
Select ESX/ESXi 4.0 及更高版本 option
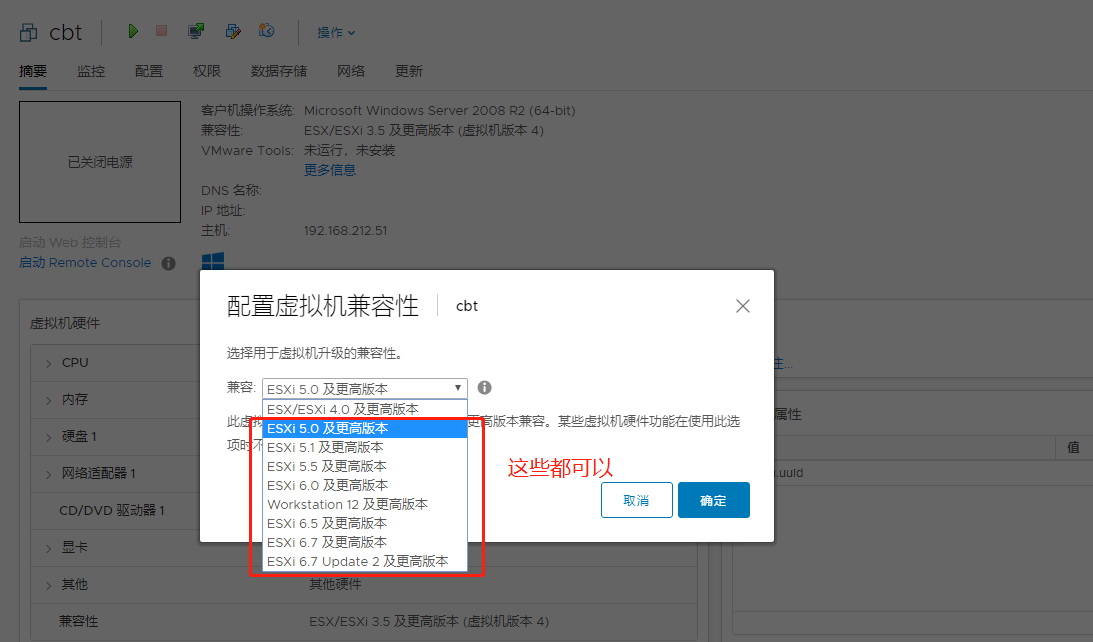[x=365, y=409]
